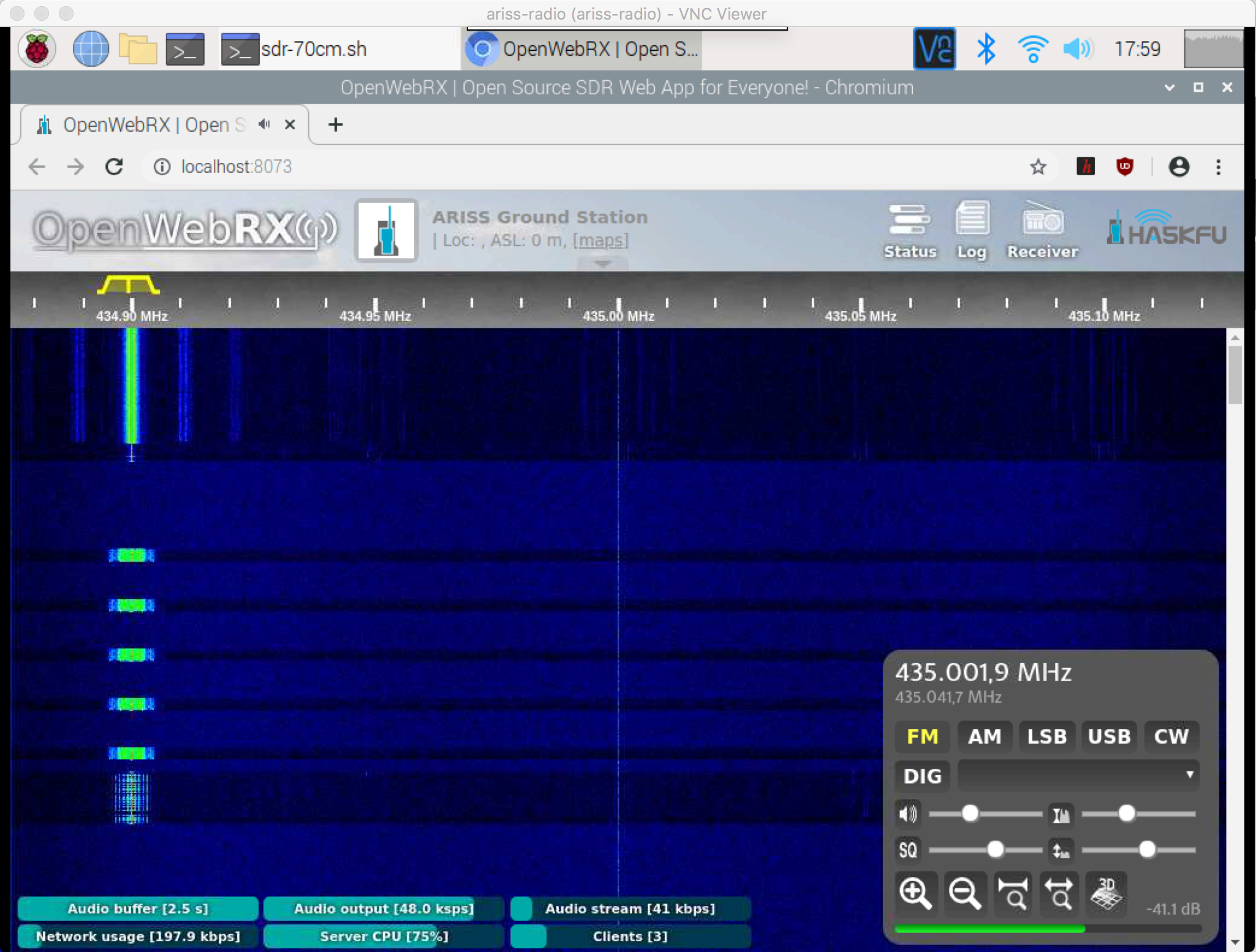Adjust the waterfall maximum level slider

pyautogui.click(x=1138, y=814)
